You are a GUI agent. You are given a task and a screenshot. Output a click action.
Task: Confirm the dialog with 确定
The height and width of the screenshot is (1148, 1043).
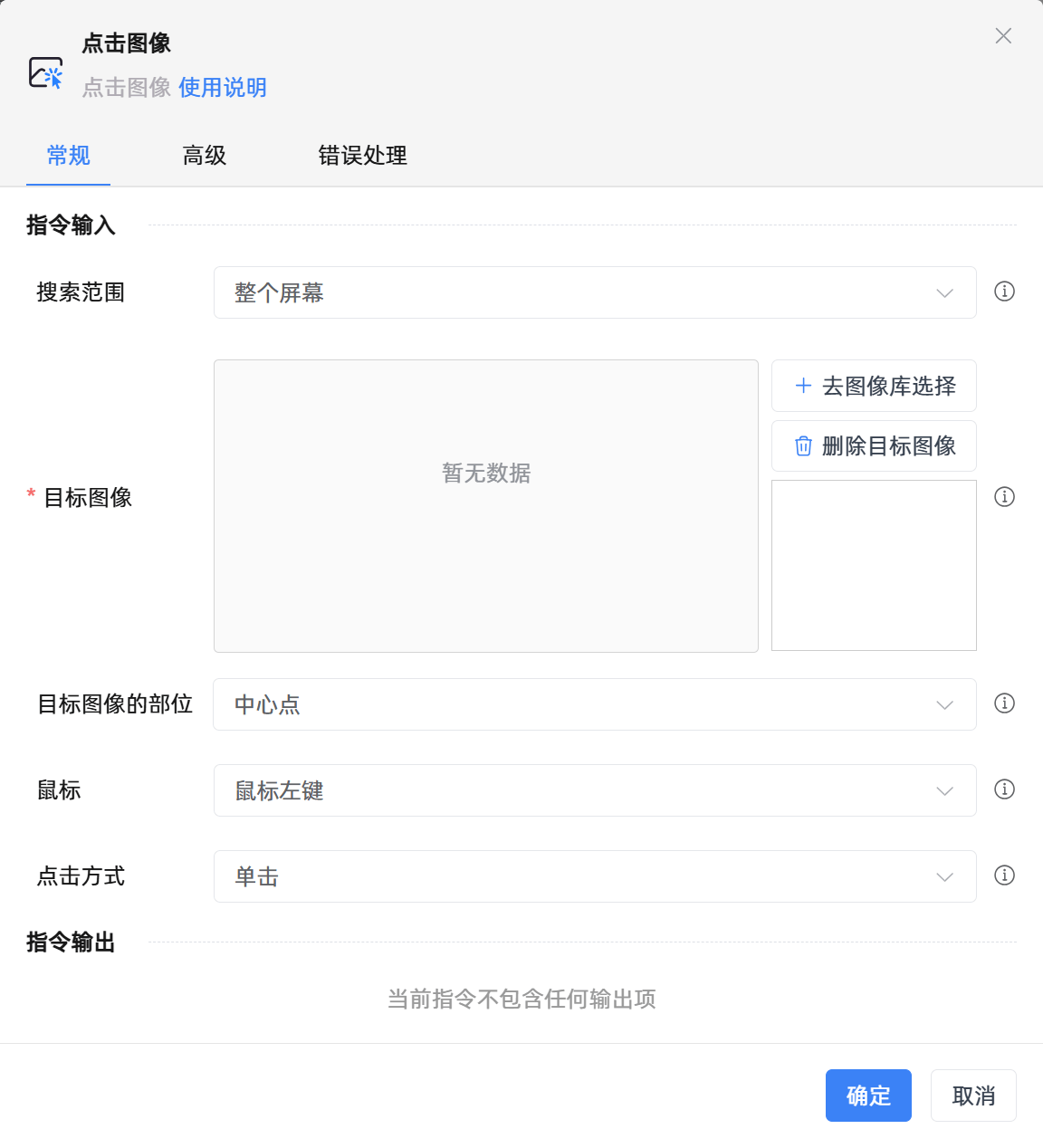click(x=868, y=1095)
